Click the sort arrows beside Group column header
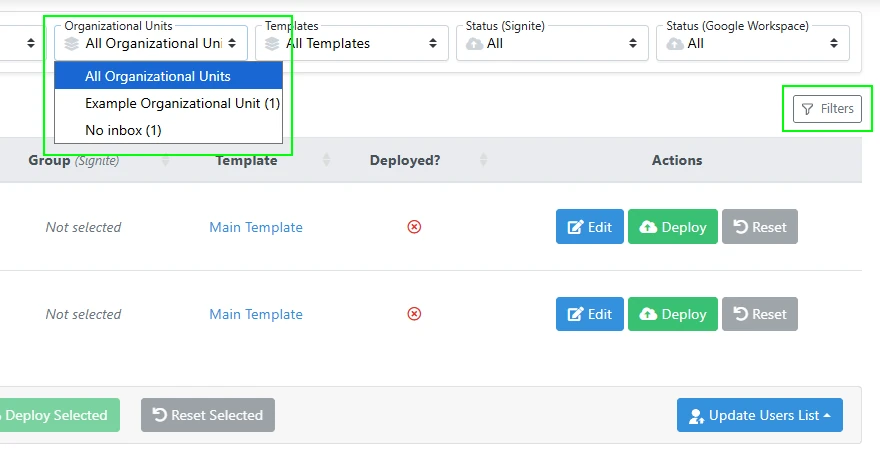 [x=166, y=161]
